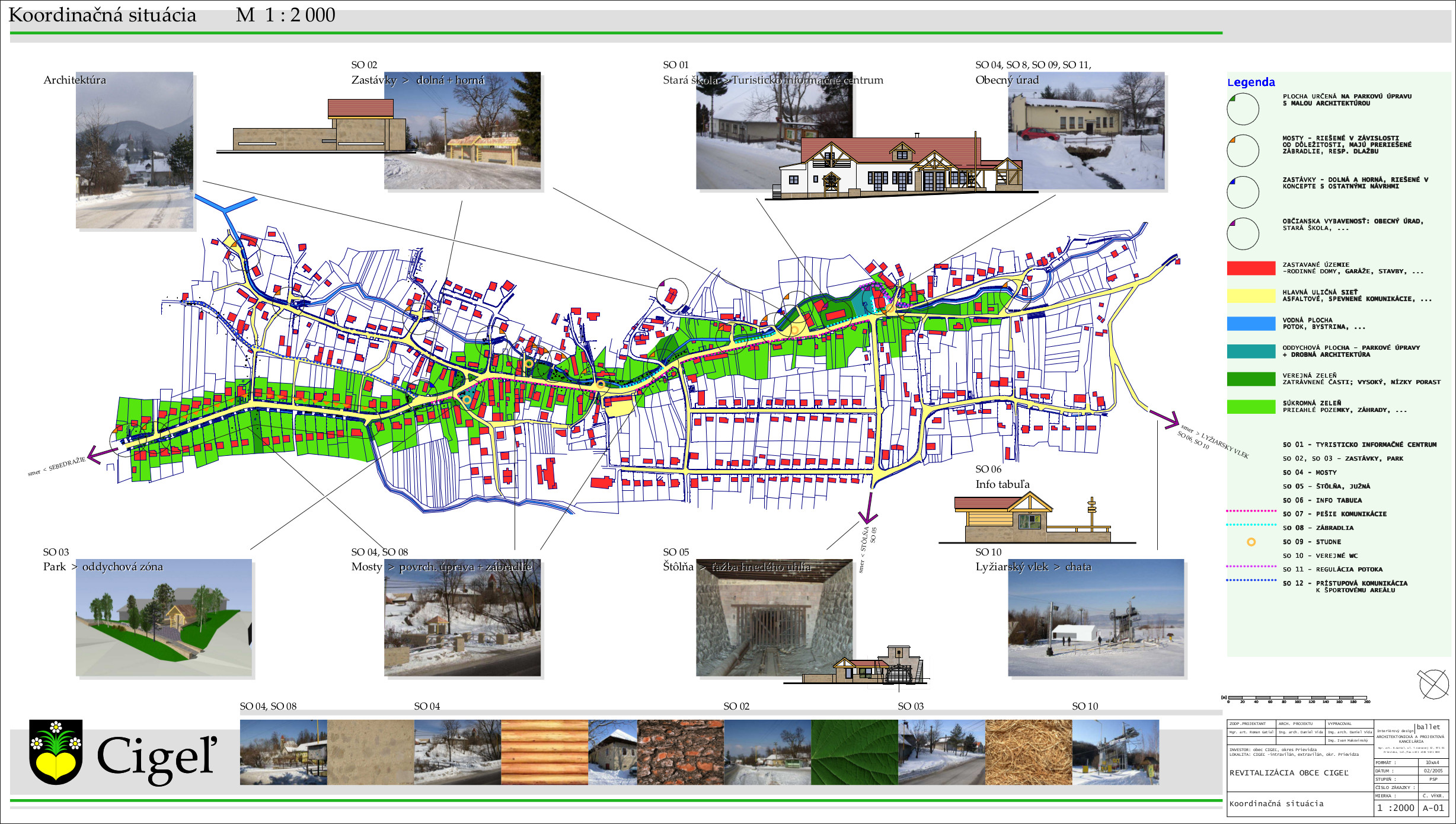Image resolution: width=1456 pixels, height=824 pixels.
Task: Click the scale bar graphic
Action: tap(1297, 698)
